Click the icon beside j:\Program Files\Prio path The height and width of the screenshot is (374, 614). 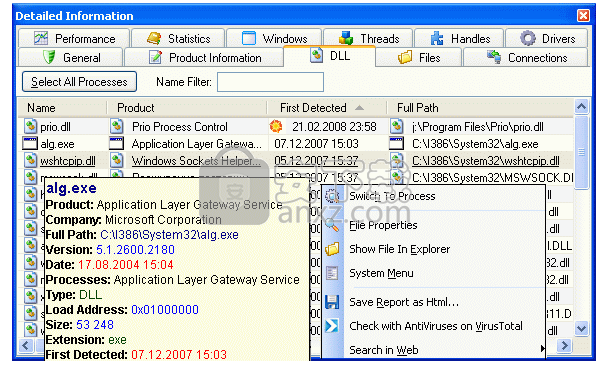397,126
